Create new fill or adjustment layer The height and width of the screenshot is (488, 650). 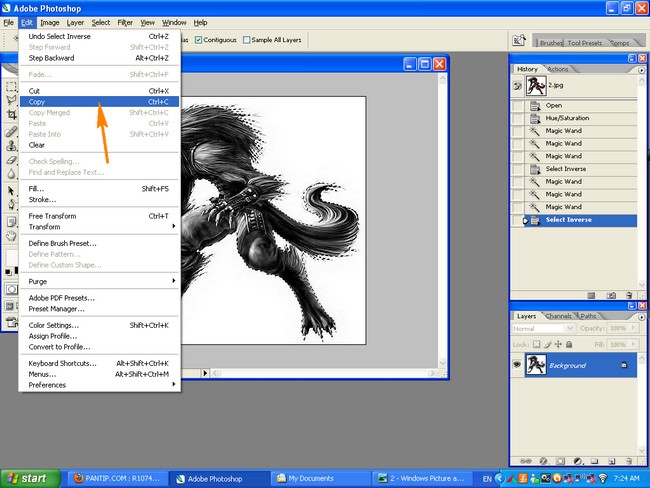tap(578, 461)
